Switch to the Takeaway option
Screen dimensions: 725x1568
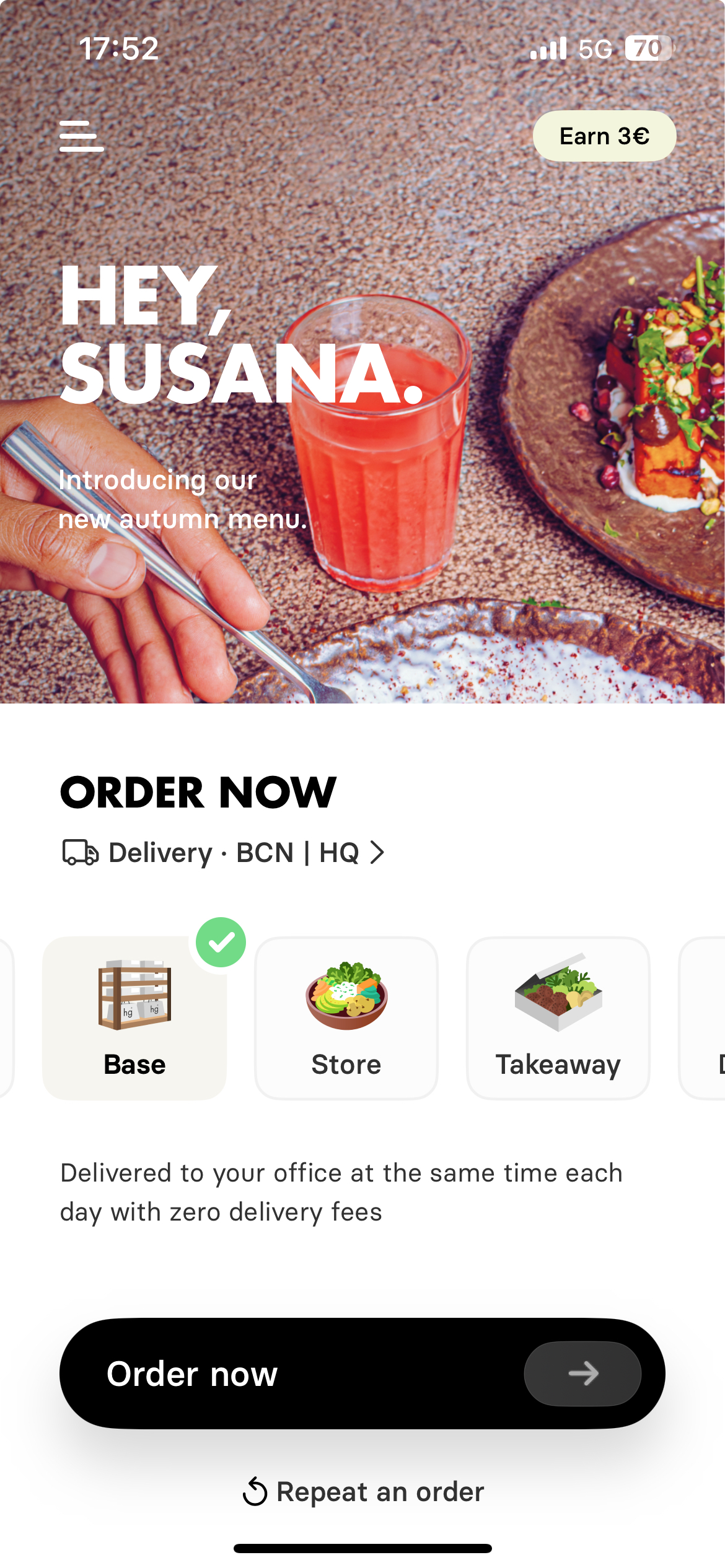tap(558, 1018)
